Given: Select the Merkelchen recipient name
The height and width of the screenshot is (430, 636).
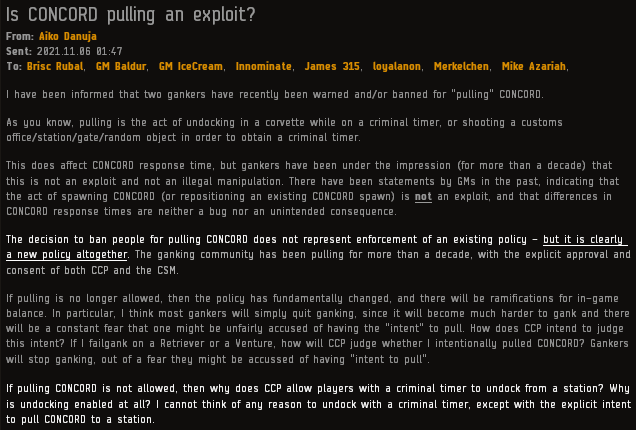Looking at the screenshot, I should [461, 67].
